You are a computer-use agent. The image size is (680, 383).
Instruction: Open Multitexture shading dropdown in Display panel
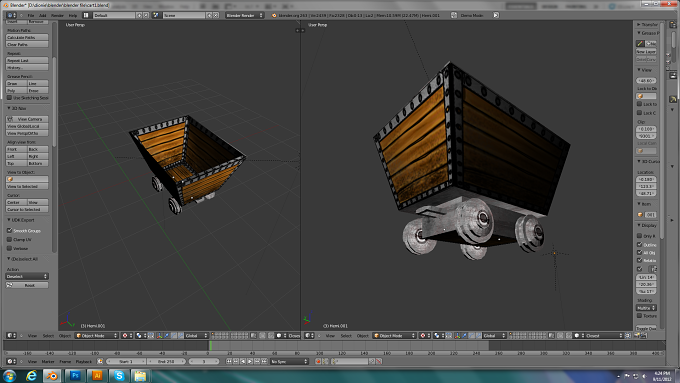coord(647,308)
